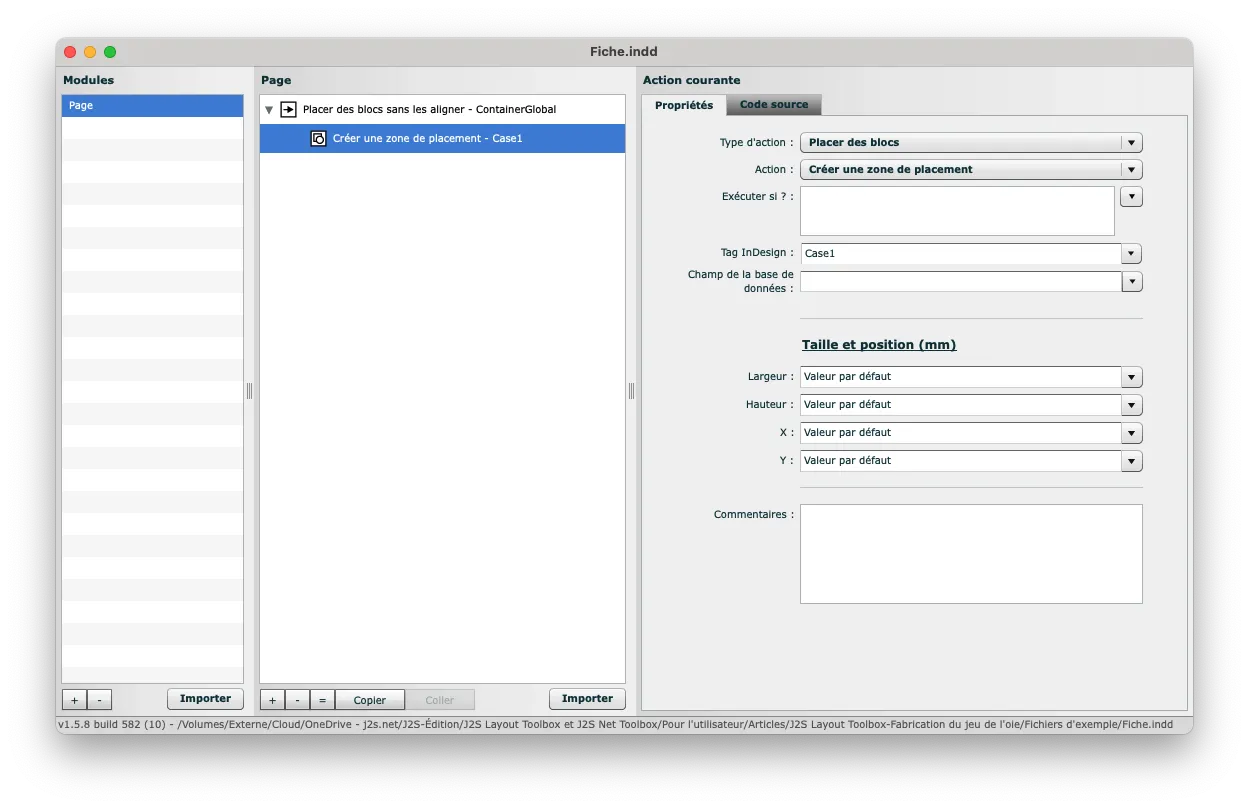Click the equals button in Page panel
Viewport: 1249px width, 808px height.
[x=322, y=700]
